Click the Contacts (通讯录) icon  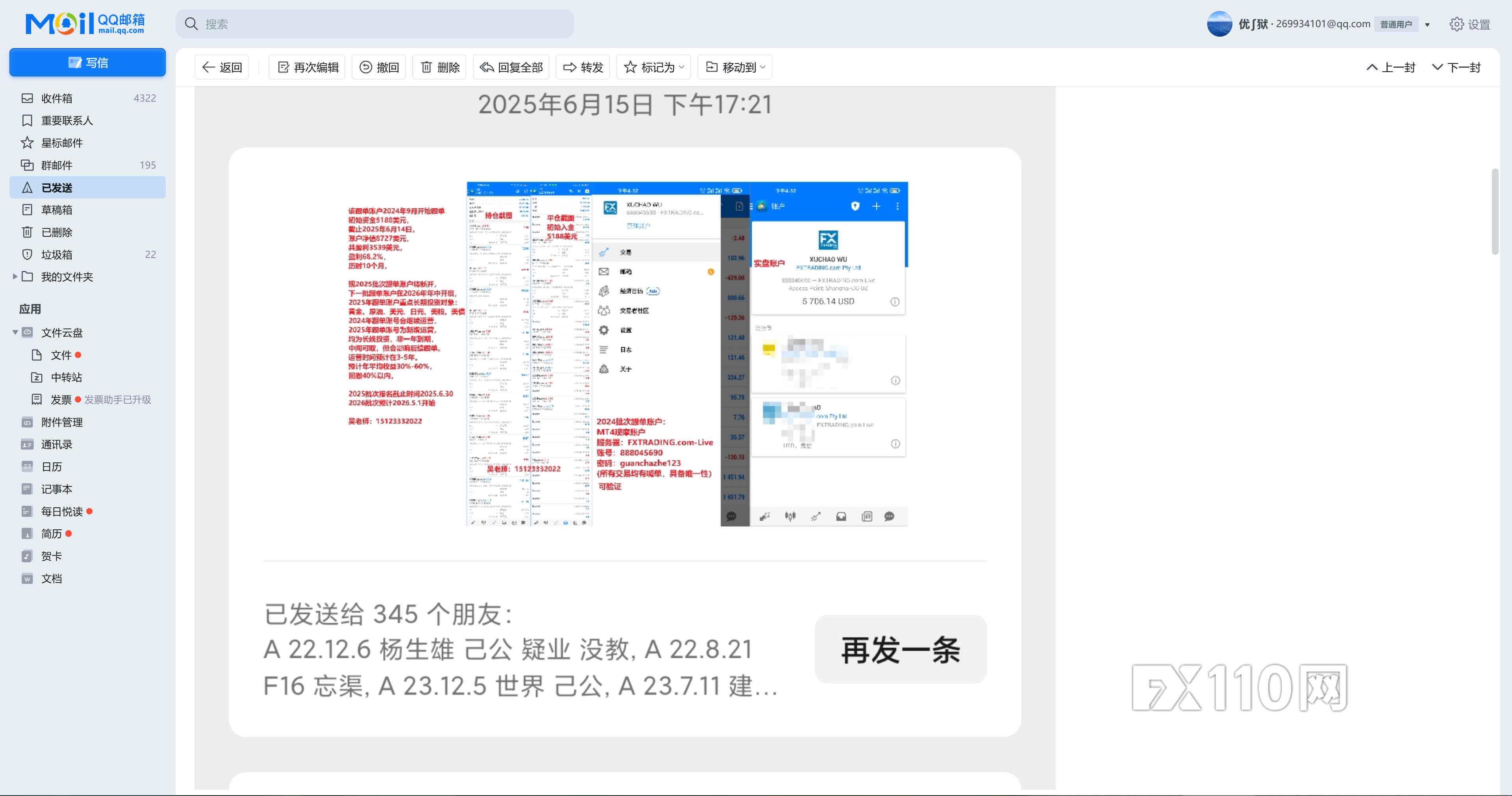(27, 444)
